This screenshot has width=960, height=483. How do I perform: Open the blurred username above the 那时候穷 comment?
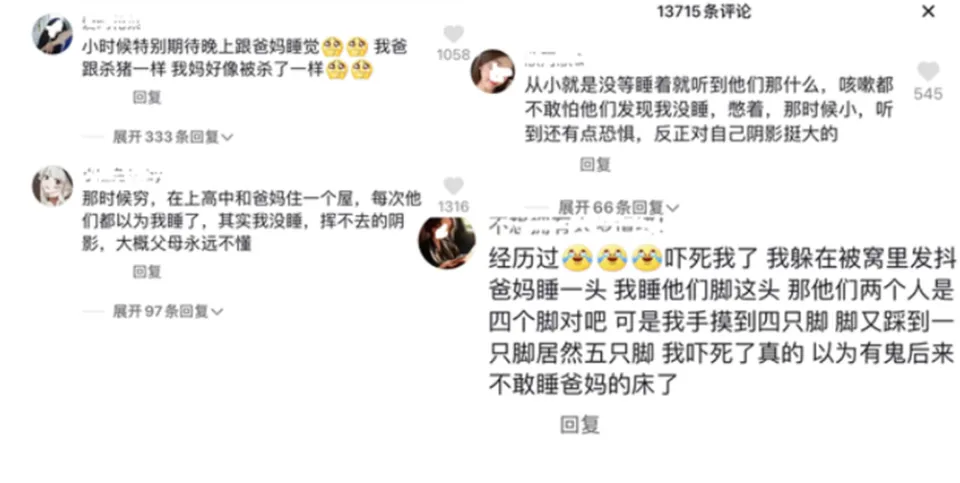[122, 176]
